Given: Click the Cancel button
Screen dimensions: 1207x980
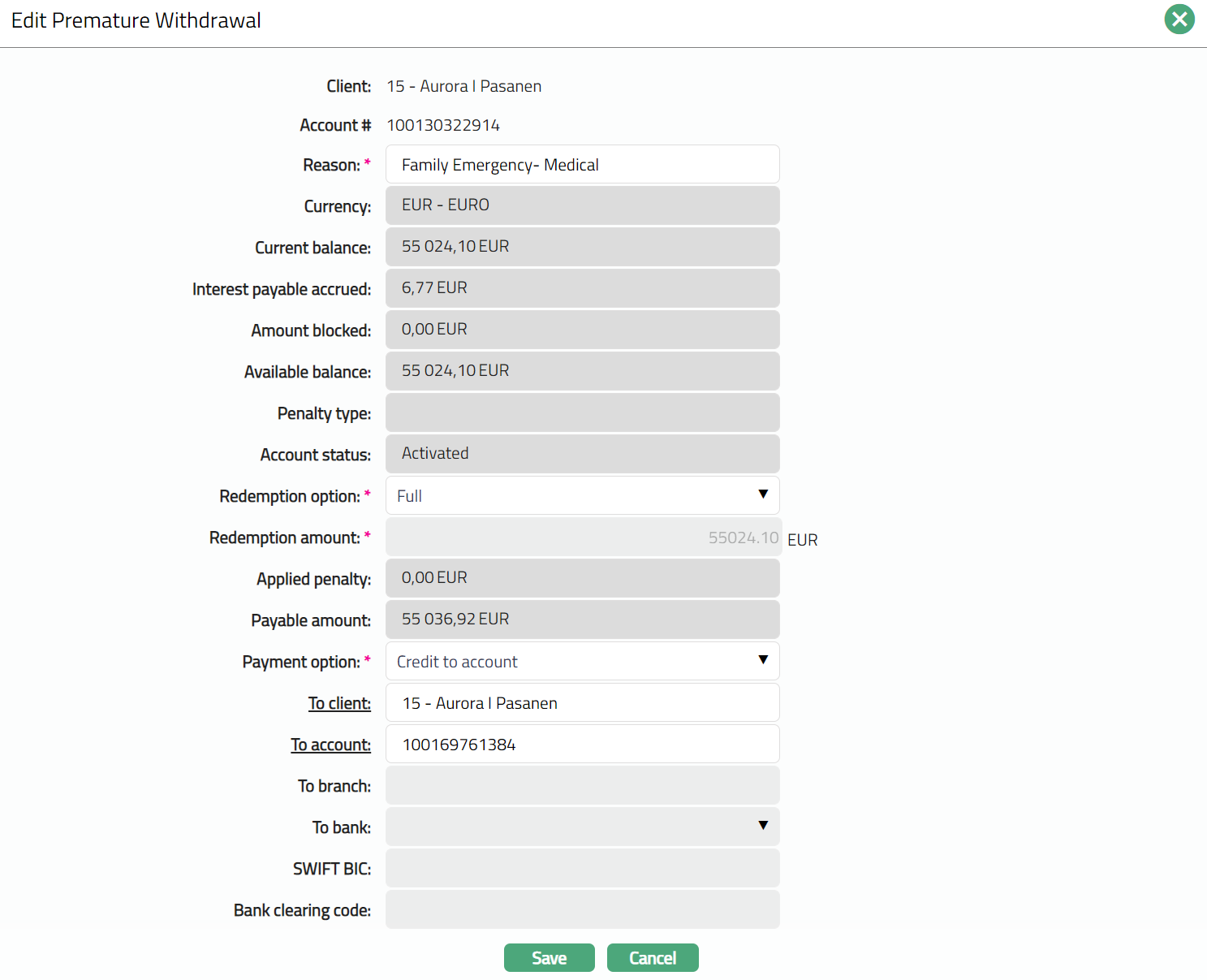Looking at the screenshot, I should (x=652, y=958).
